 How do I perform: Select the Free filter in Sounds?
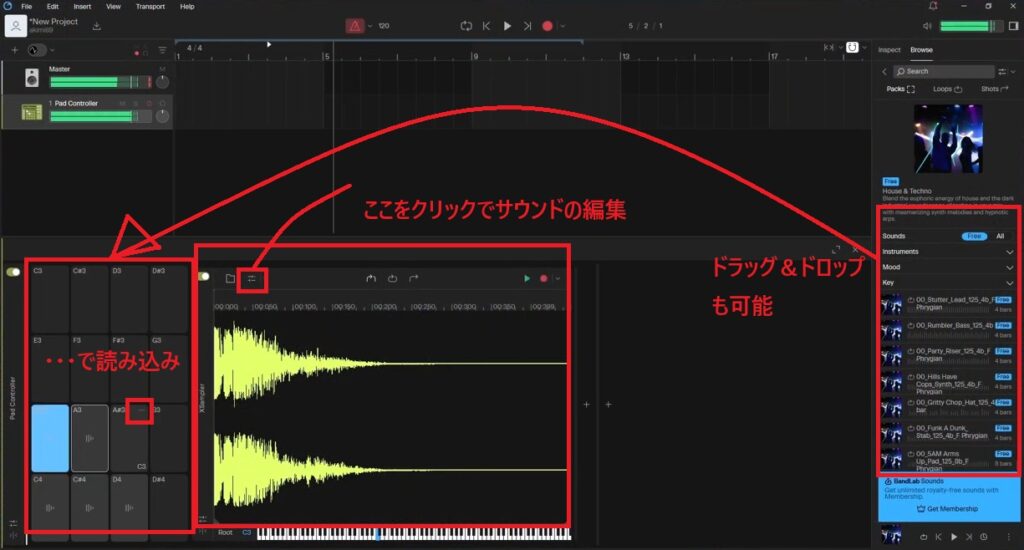[973, 236]
